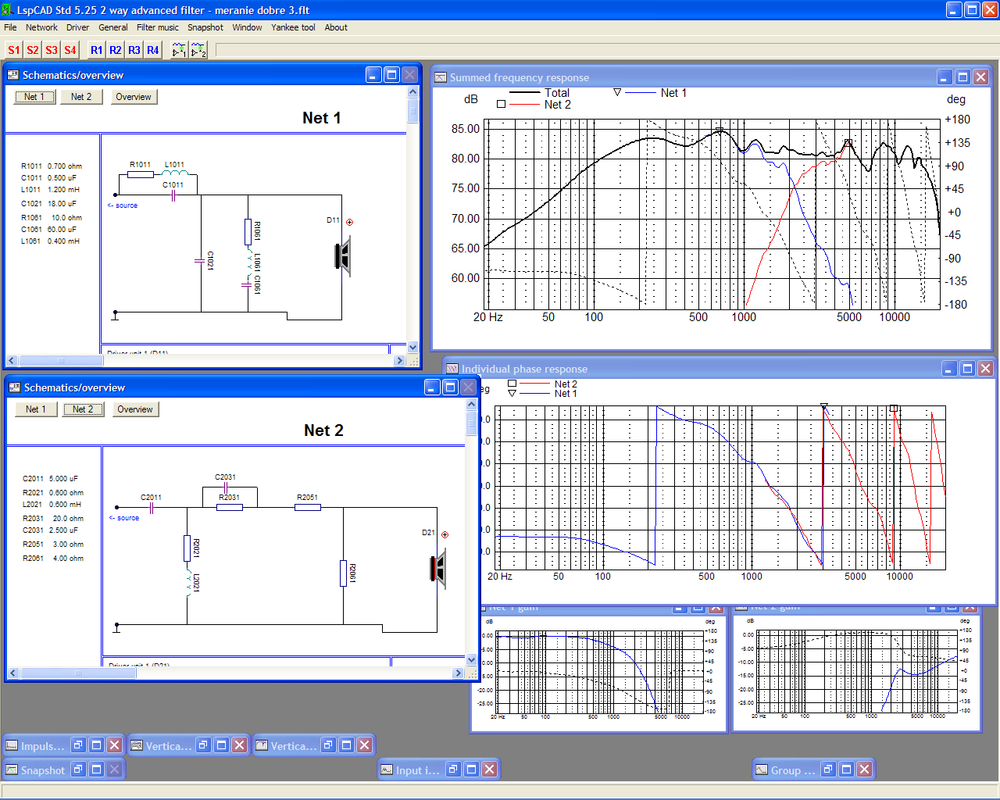Click Overview in the window showing Net 2

click(135, 410)
